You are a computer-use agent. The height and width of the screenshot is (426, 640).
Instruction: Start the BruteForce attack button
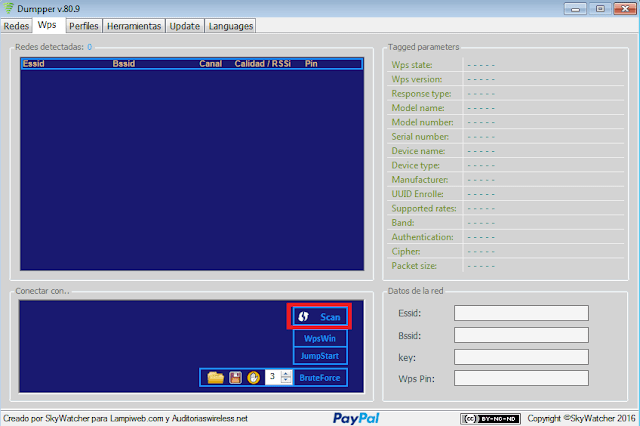[x=320, y=377]
